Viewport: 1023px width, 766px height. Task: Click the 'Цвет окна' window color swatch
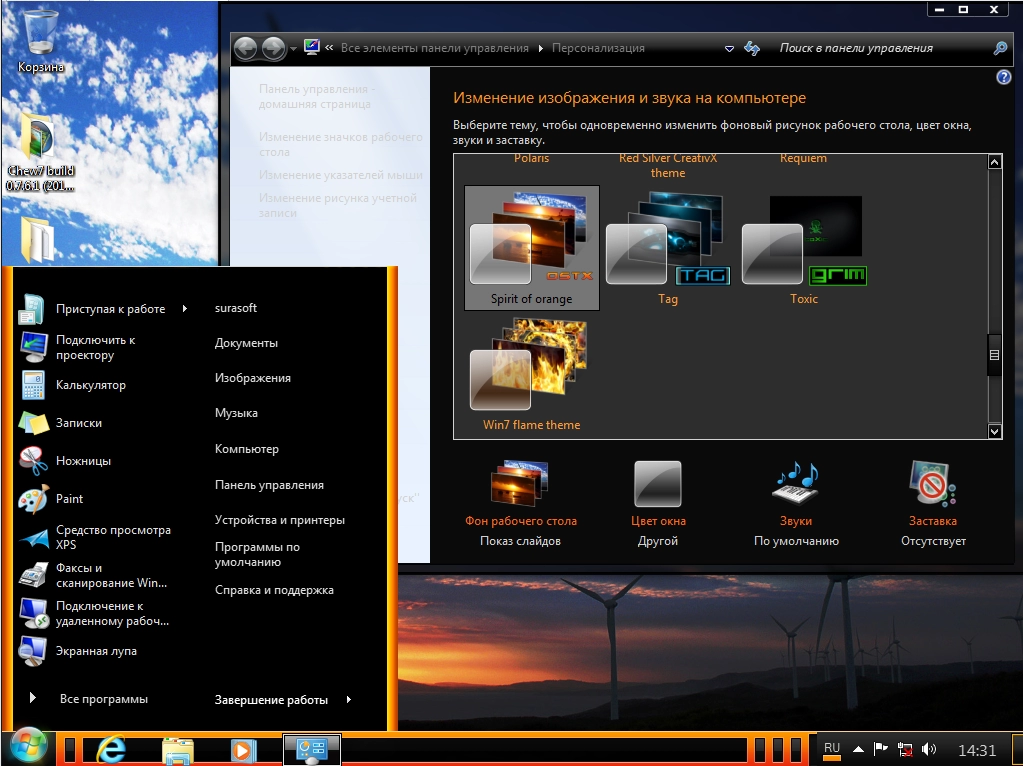pyautogui.click(x=657, y=486)
